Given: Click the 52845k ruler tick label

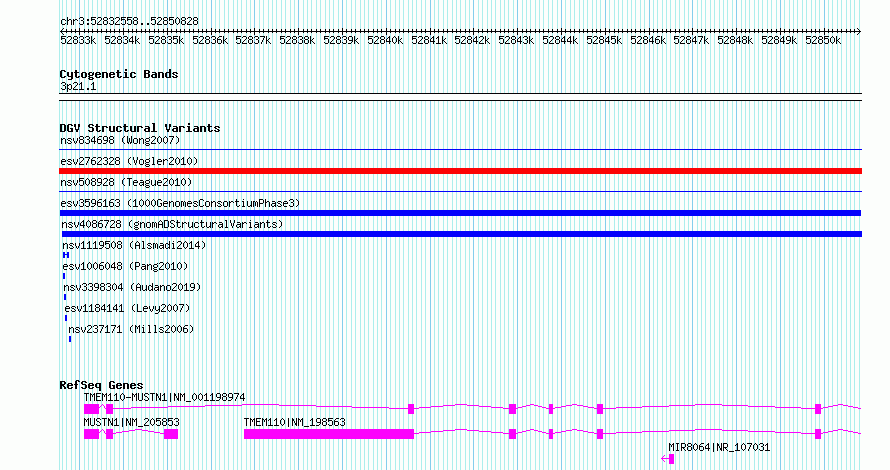Looking at the screenshot, I should [x=604, y=40].
